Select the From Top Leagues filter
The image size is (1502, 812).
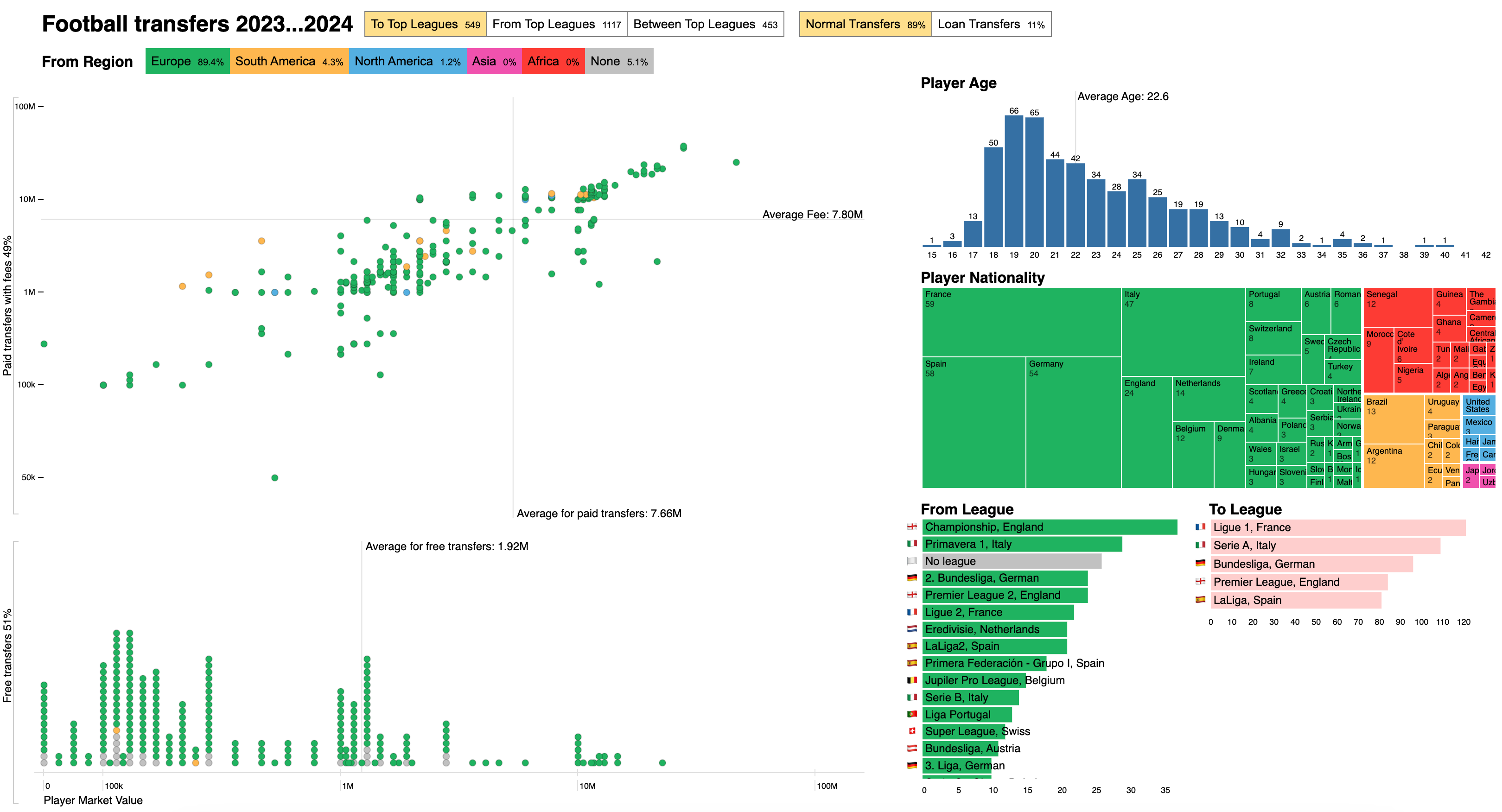(x=557, y=25)
